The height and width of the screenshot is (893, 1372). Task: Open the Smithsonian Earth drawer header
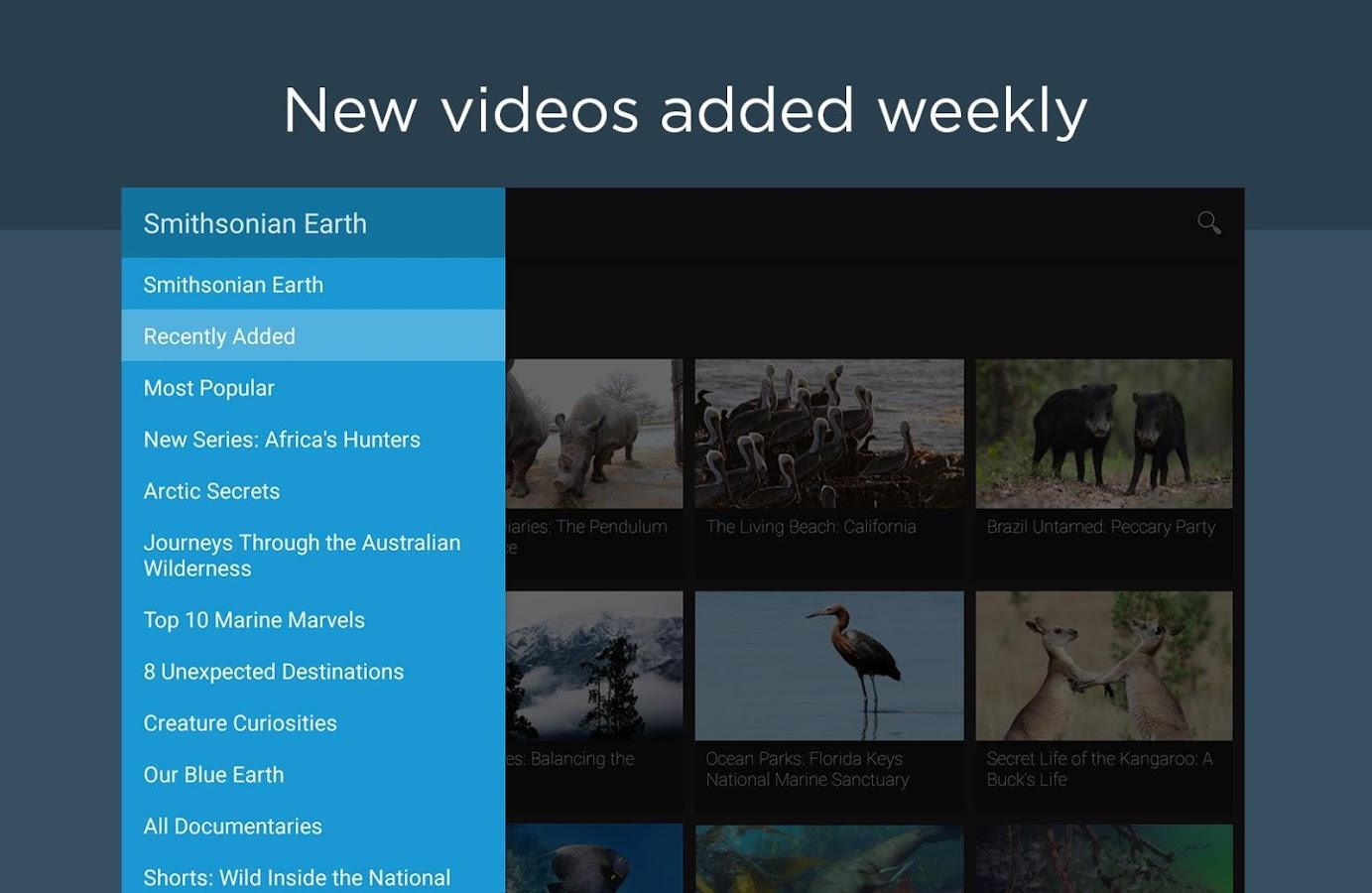(x=255, y=224)
